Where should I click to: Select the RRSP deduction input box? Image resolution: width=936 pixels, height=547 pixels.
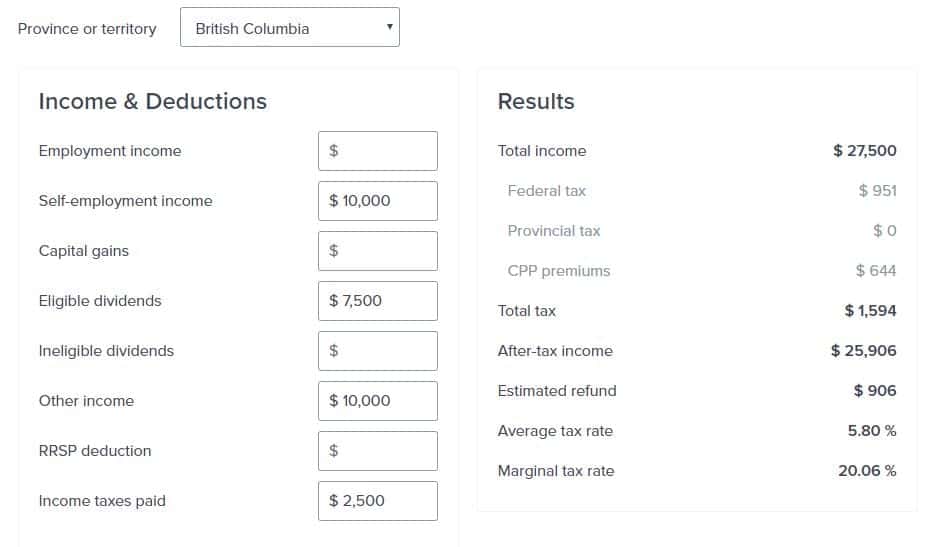pos(377,451)
